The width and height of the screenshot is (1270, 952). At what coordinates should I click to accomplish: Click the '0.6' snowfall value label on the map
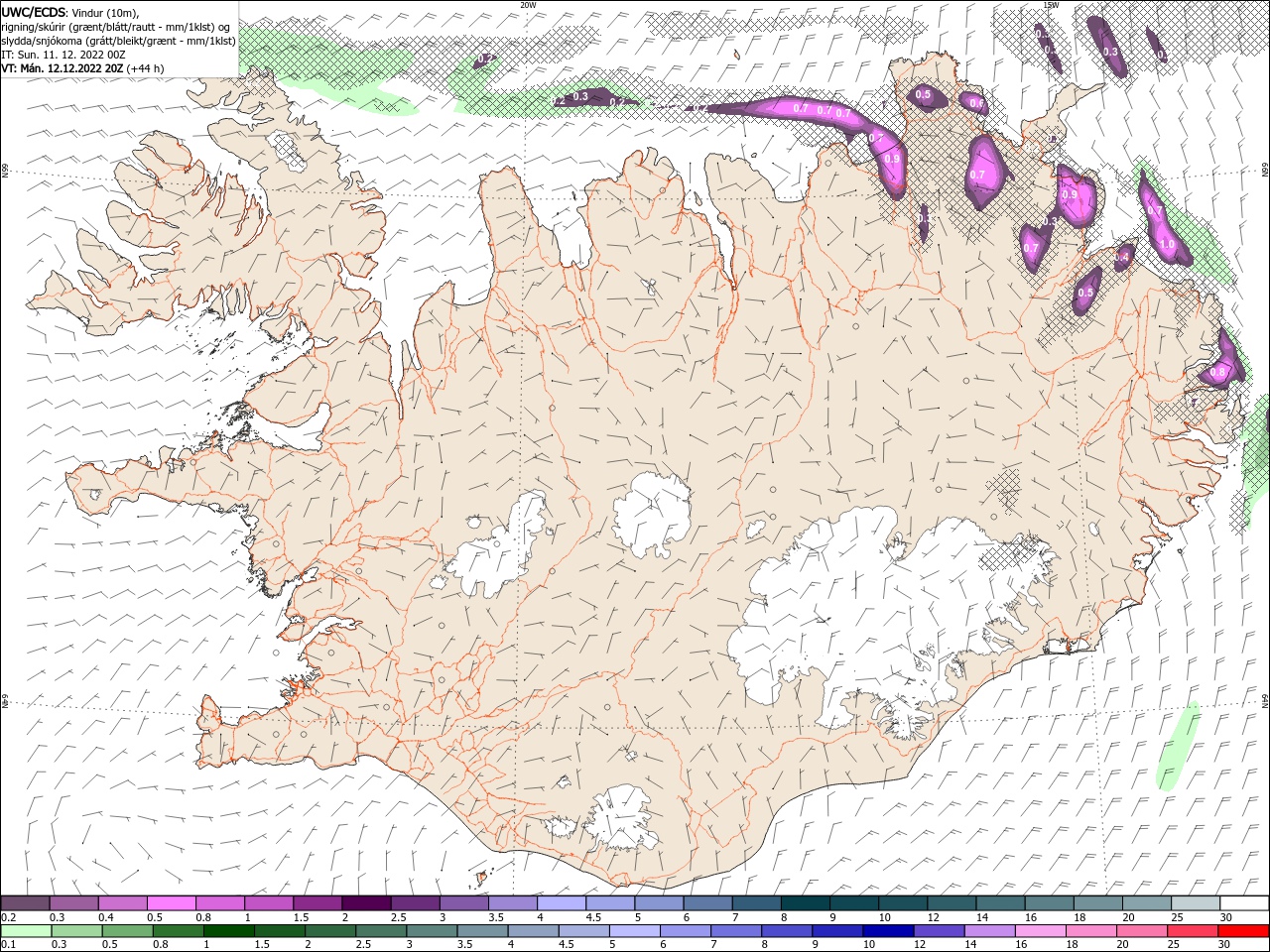pyautogui.click(x=976, y=104)
